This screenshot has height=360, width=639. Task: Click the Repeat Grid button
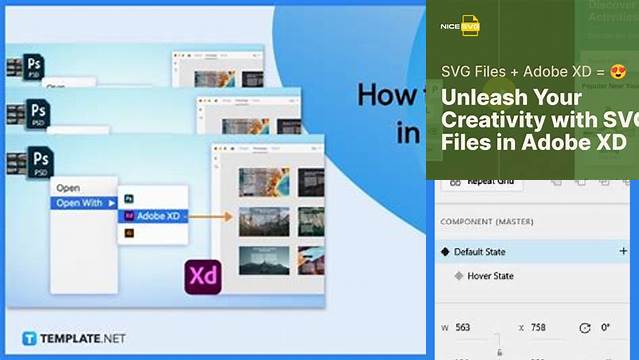click(482, 182)
